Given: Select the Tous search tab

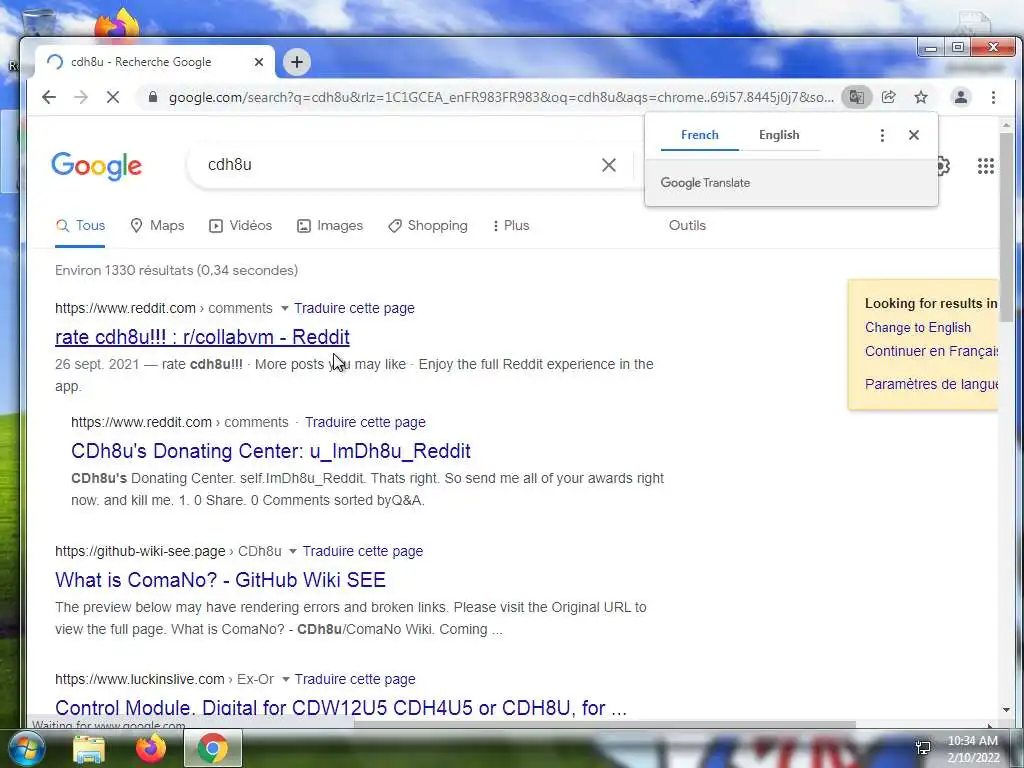Looking at the screenshot, I should point(80,226).
